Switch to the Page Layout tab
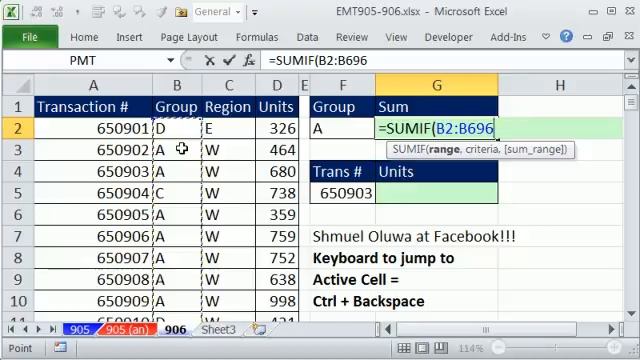This screenshot has width=640, height=360. tap(189, 37)
